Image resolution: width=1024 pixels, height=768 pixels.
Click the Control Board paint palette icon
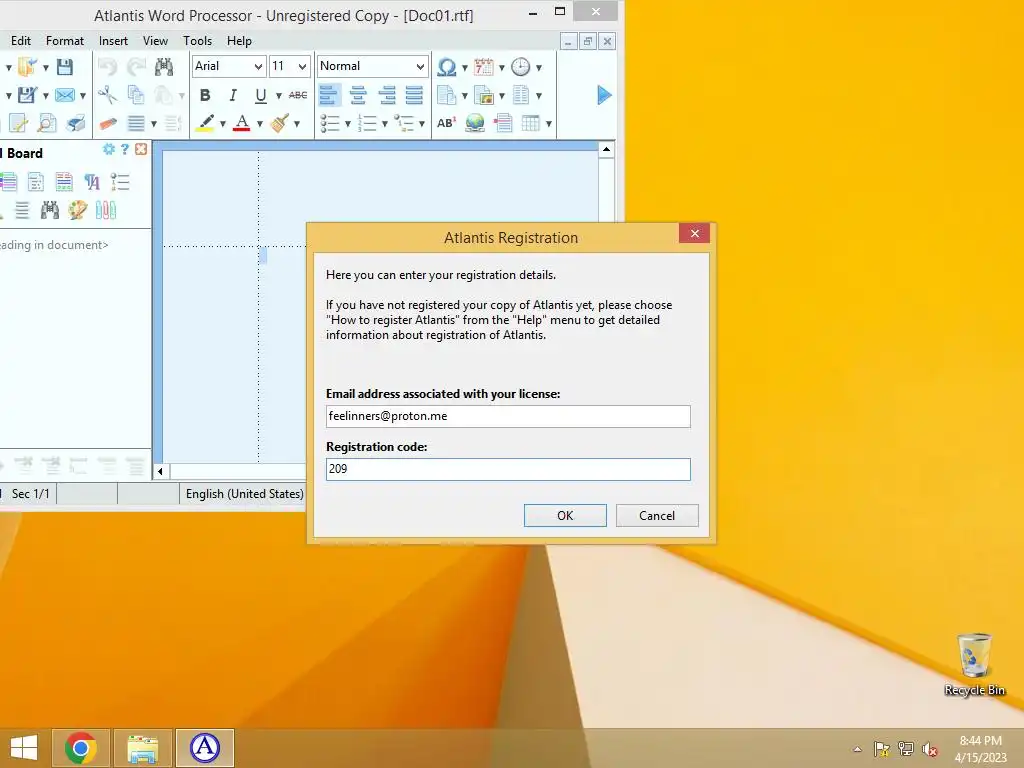pyautogui.click(x=77, y=210)
